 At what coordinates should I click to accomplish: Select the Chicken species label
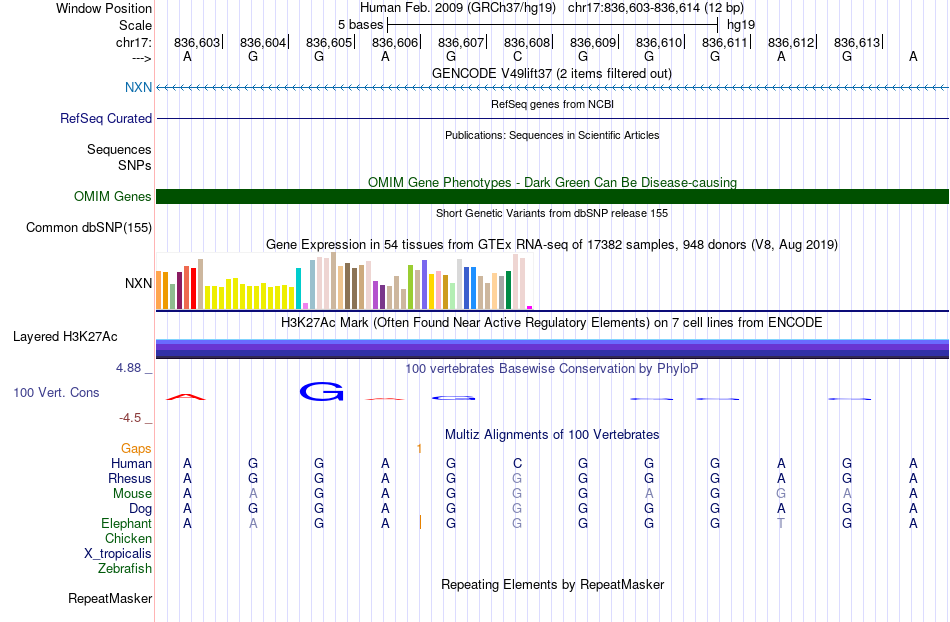coord(128,538)
